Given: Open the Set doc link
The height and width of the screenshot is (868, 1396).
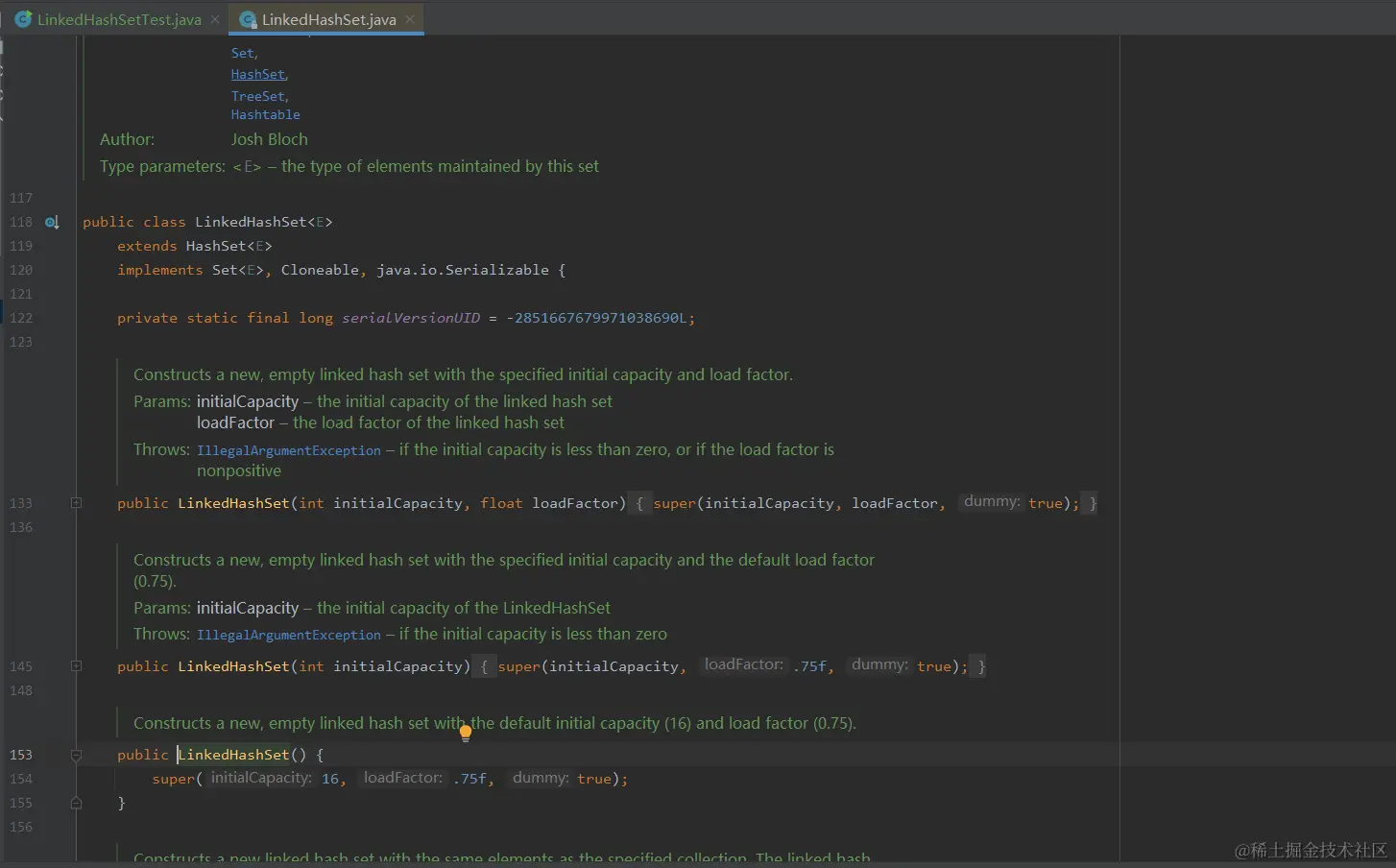Looking at the screenshot, I should [x=243, y=53].
